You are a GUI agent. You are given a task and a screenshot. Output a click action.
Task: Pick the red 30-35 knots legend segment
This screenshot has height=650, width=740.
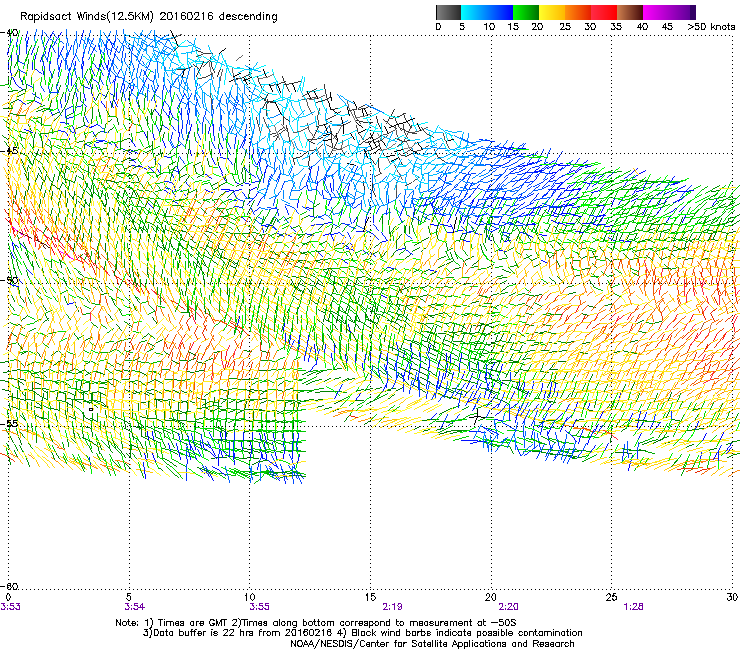(604, 12)
